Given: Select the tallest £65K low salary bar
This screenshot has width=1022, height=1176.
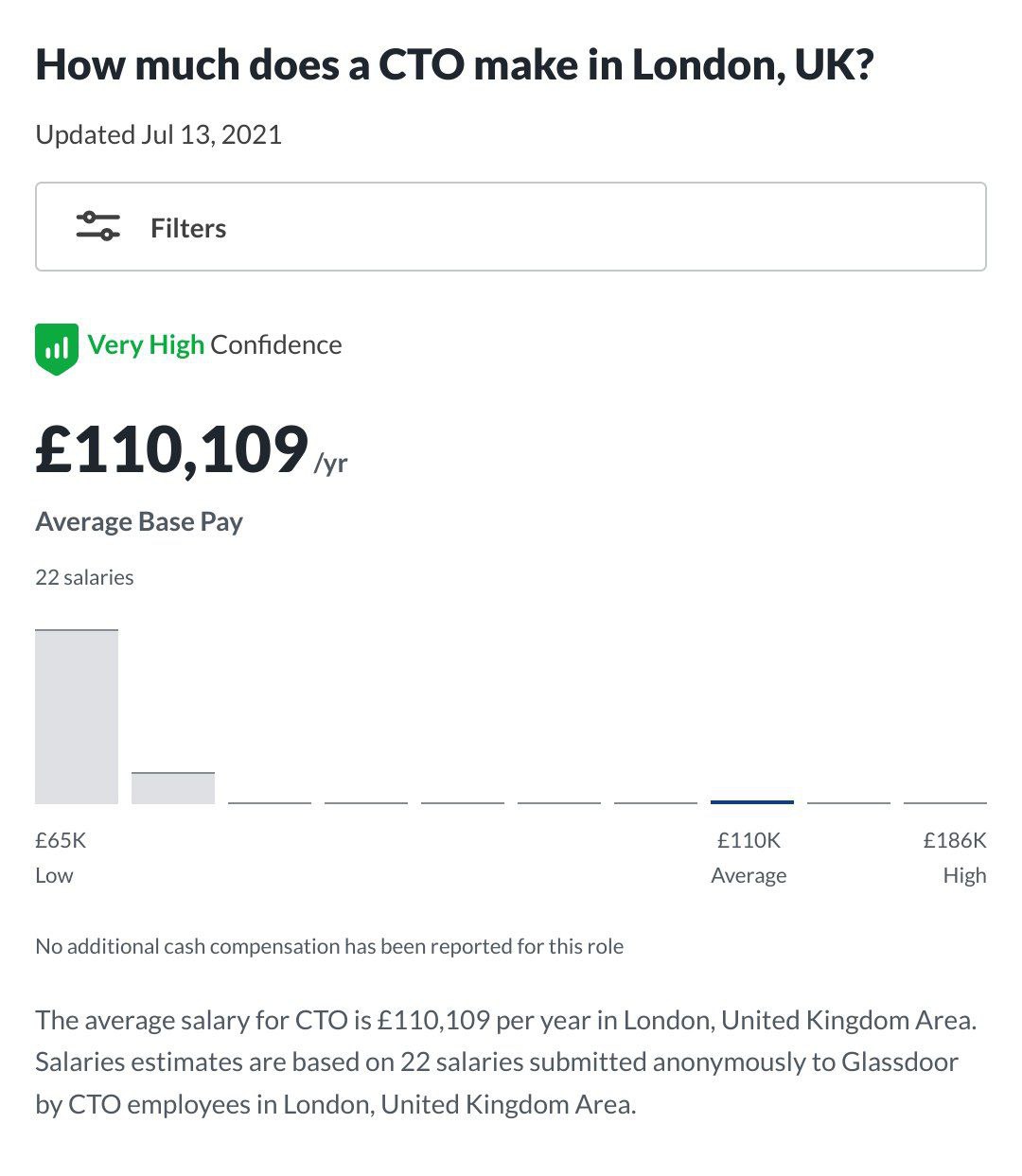Looking at the screenshot, I should coord(77,717).
